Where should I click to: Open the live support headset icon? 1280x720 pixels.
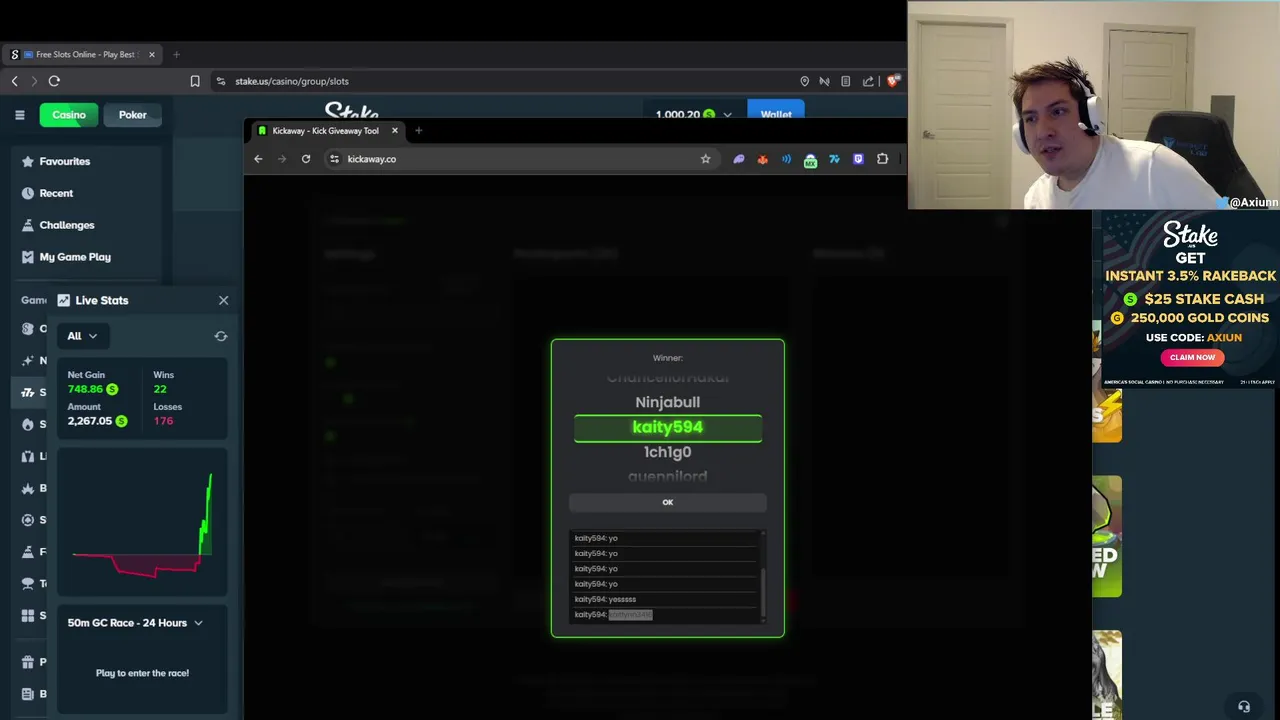1243,706
